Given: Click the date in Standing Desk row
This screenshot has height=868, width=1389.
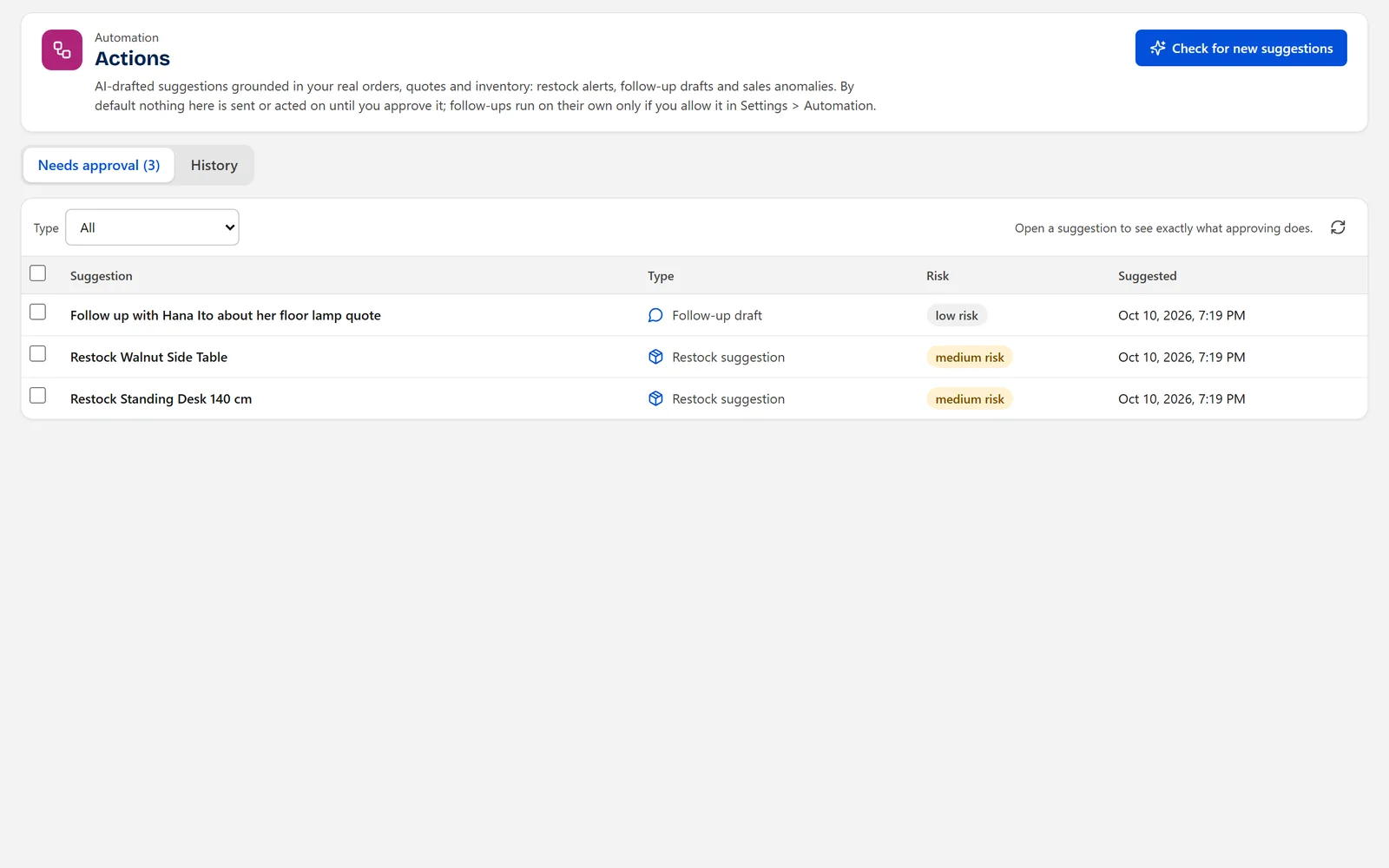Looking at the screenshot, I should click(x=1182, y=398).
